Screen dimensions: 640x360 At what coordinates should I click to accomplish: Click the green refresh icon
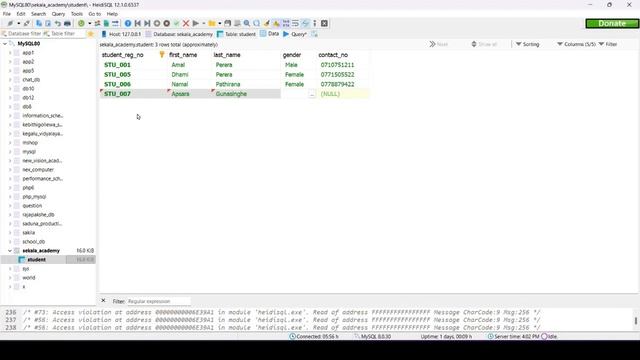[x=81, y=24]
